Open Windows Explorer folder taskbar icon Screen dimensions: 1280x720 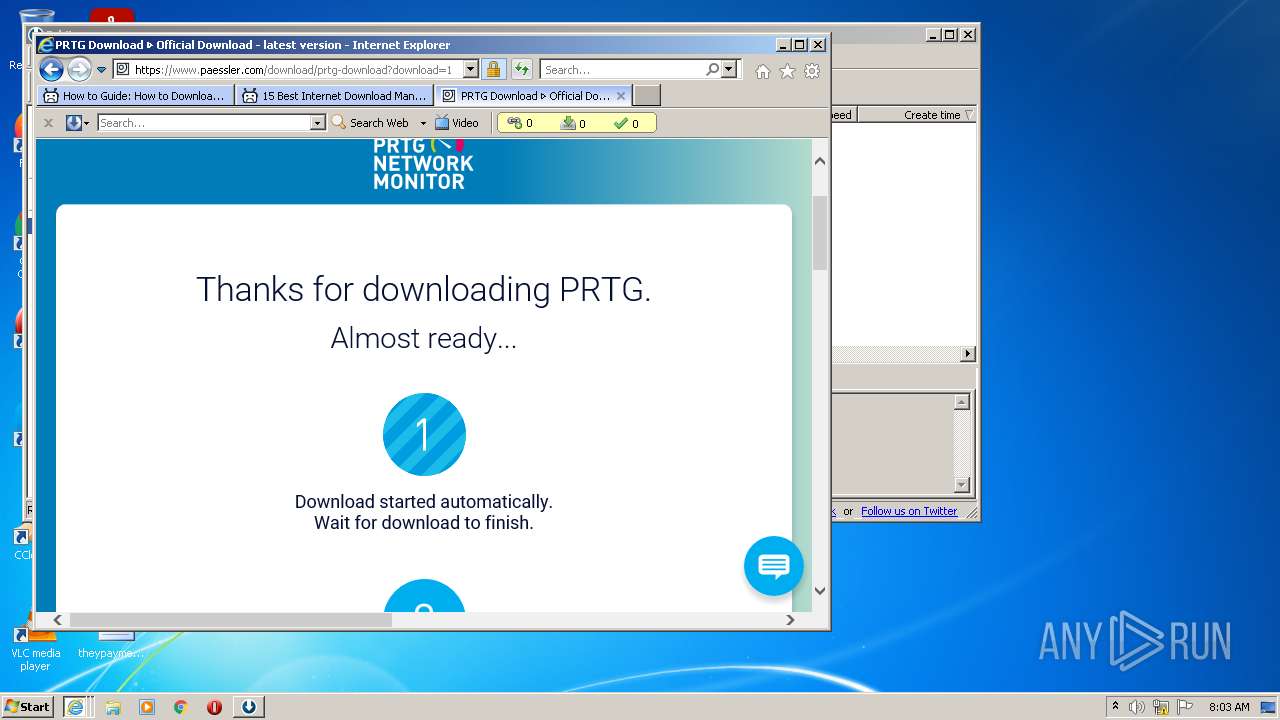pos(113,707)
